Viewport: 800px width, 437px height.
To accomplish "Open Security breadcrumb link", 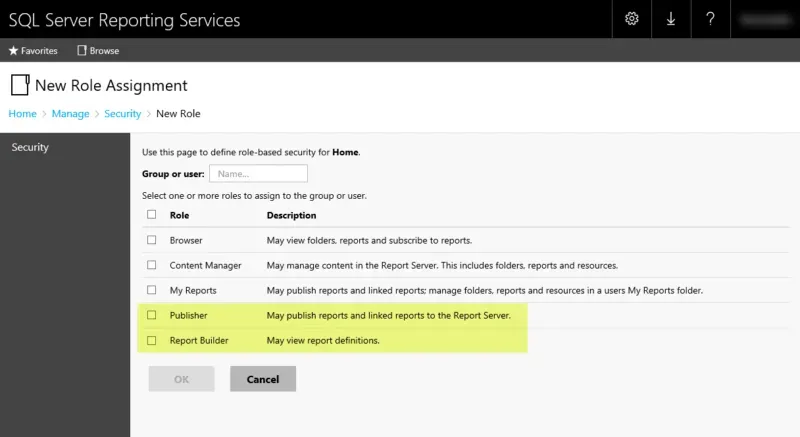I will click(x=122, y=114).
